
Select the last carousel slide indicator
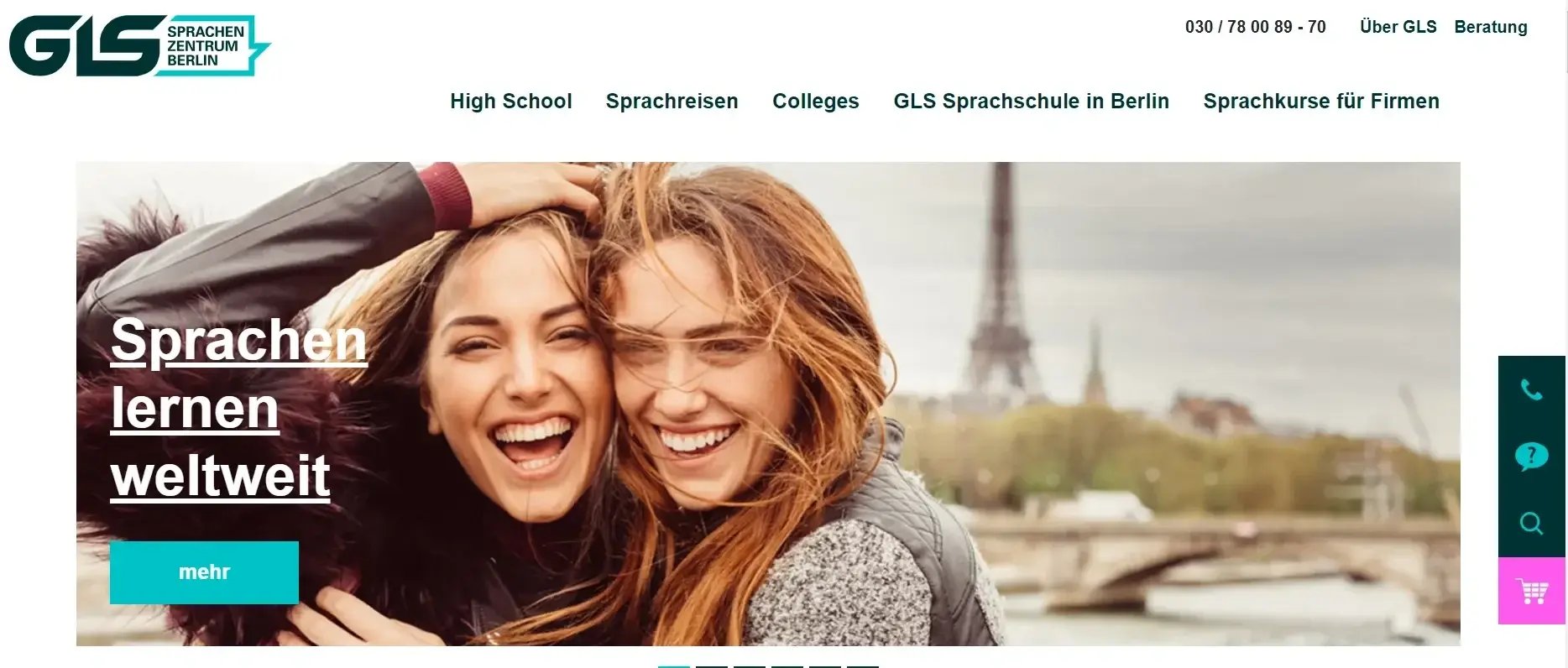pos(863,666)
